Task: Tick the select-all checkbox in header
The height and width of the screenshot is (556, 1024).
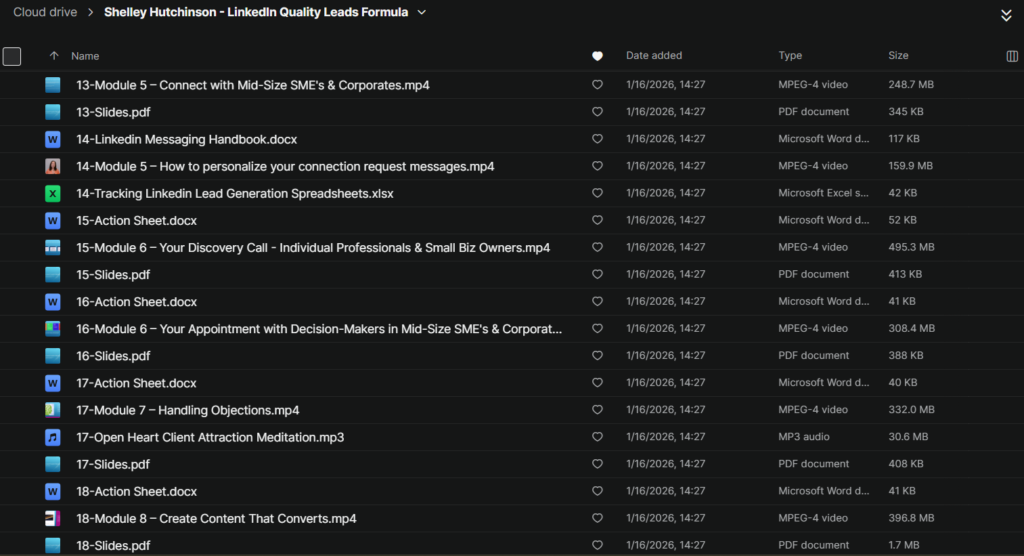Action: click(x=12, y=56)
